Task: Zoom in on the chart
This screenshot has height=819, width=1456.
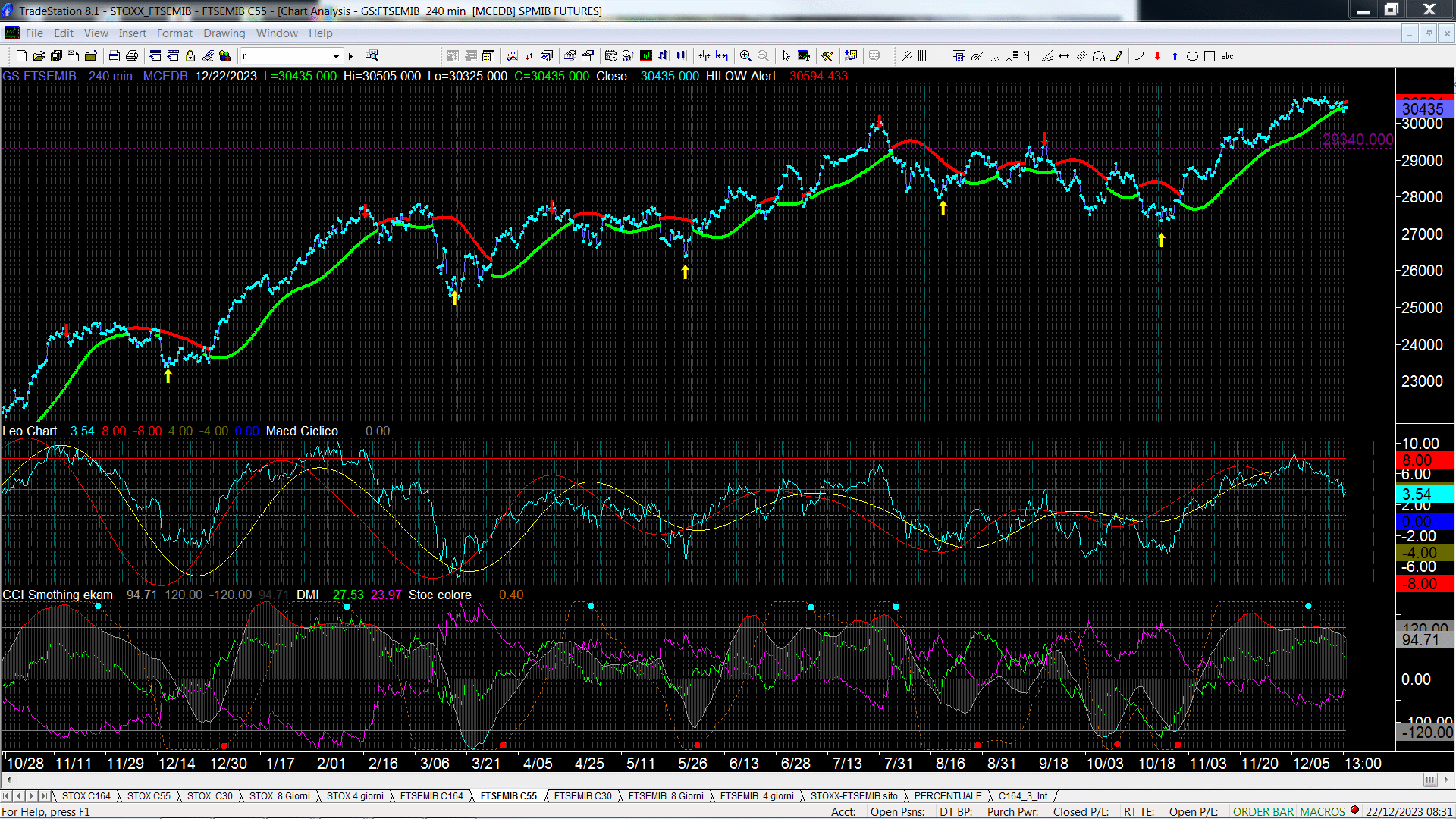Action: tap(745, 56)
